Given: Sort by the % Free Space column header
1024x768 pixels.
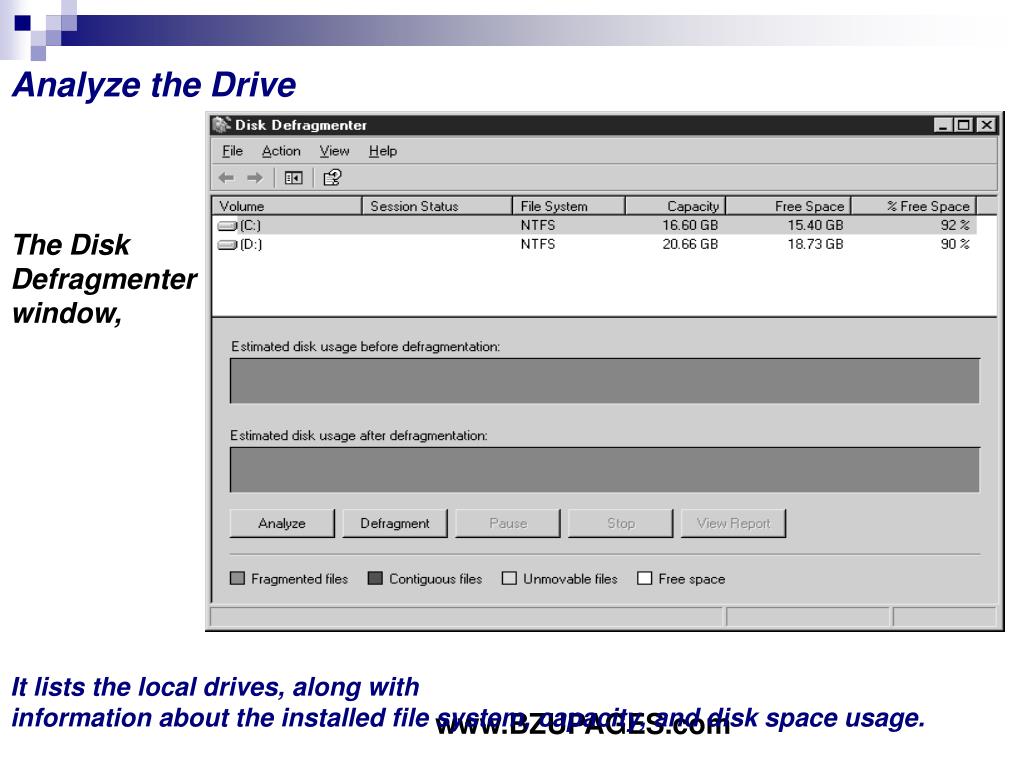Looking at the screenshot, I should (914, 206).
